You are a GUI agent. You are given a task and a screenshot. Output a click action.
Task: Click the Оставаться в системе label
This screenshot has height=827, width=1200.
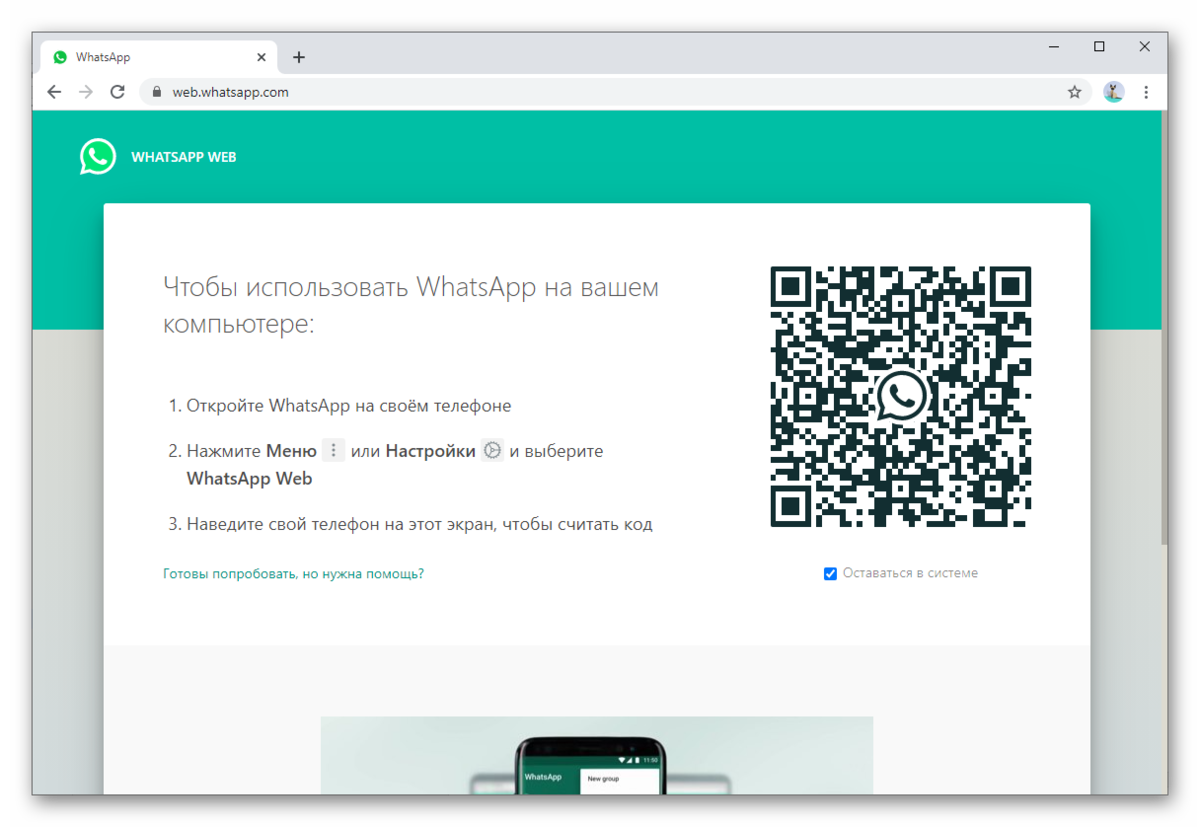[x=910, y=574]
